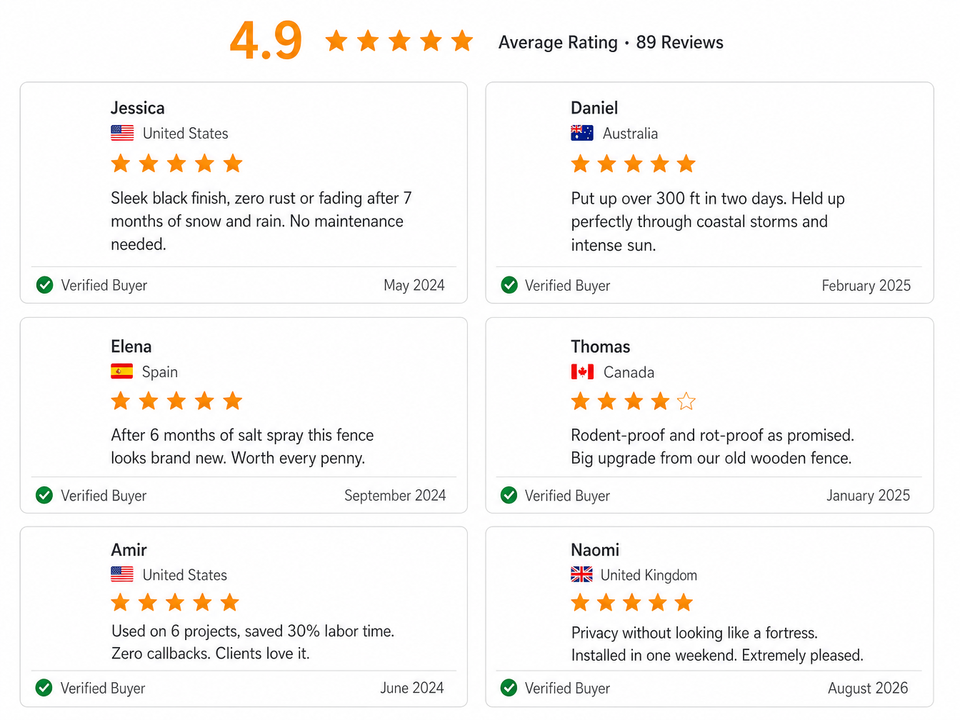This screenshot has height=720, width=960.
Task: Click Thomas's review text about rodent-proof fence
Action: (713, 446)
